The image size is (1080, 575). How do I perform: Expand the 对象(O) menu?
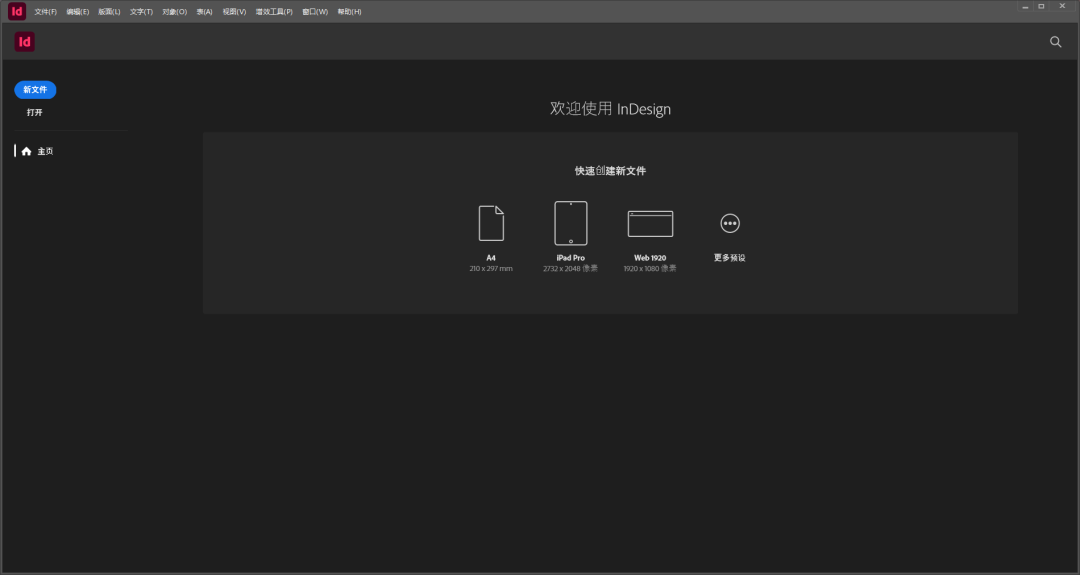[174, 12]
